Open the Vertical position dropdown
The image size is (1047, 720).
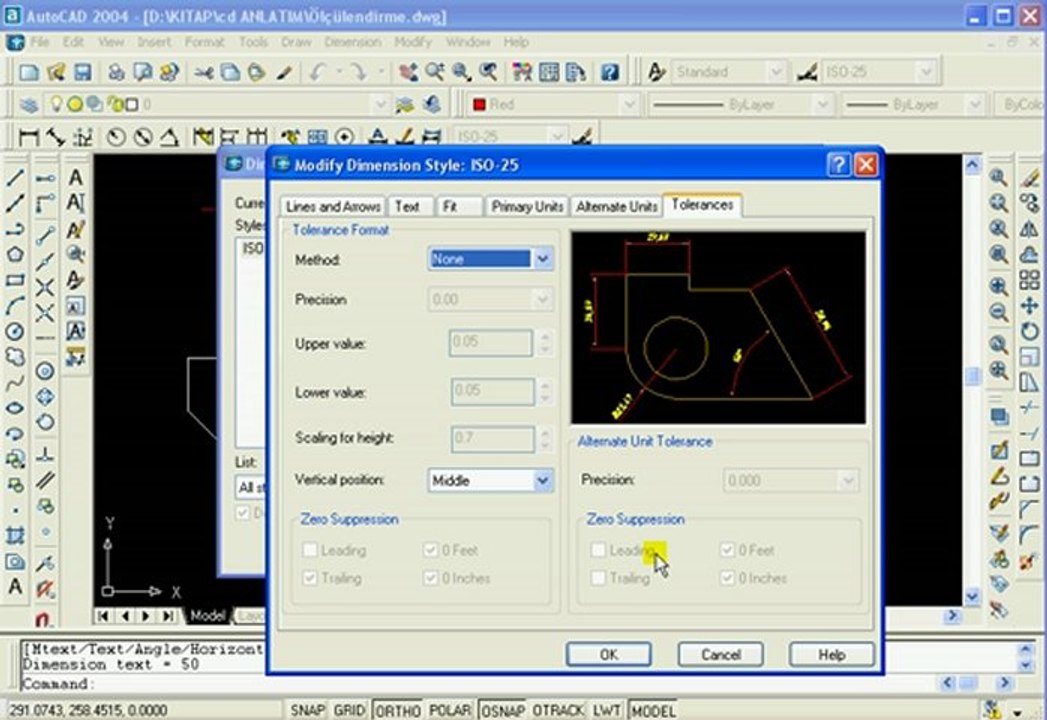(x=543, y=480)
